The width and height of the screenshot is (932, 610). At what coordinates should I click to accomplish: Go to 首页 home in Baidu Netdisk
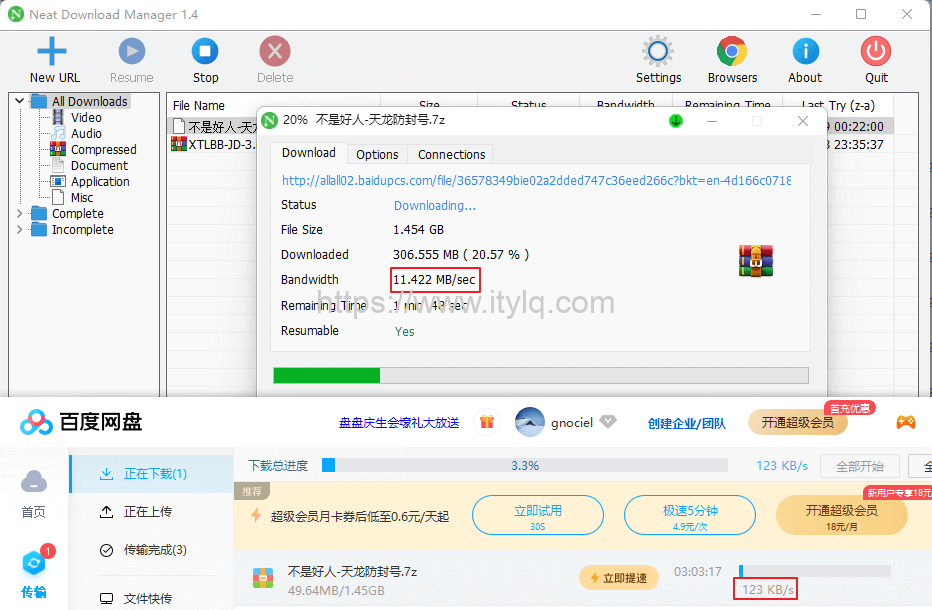pyautogui.click(x=33, y=497)
